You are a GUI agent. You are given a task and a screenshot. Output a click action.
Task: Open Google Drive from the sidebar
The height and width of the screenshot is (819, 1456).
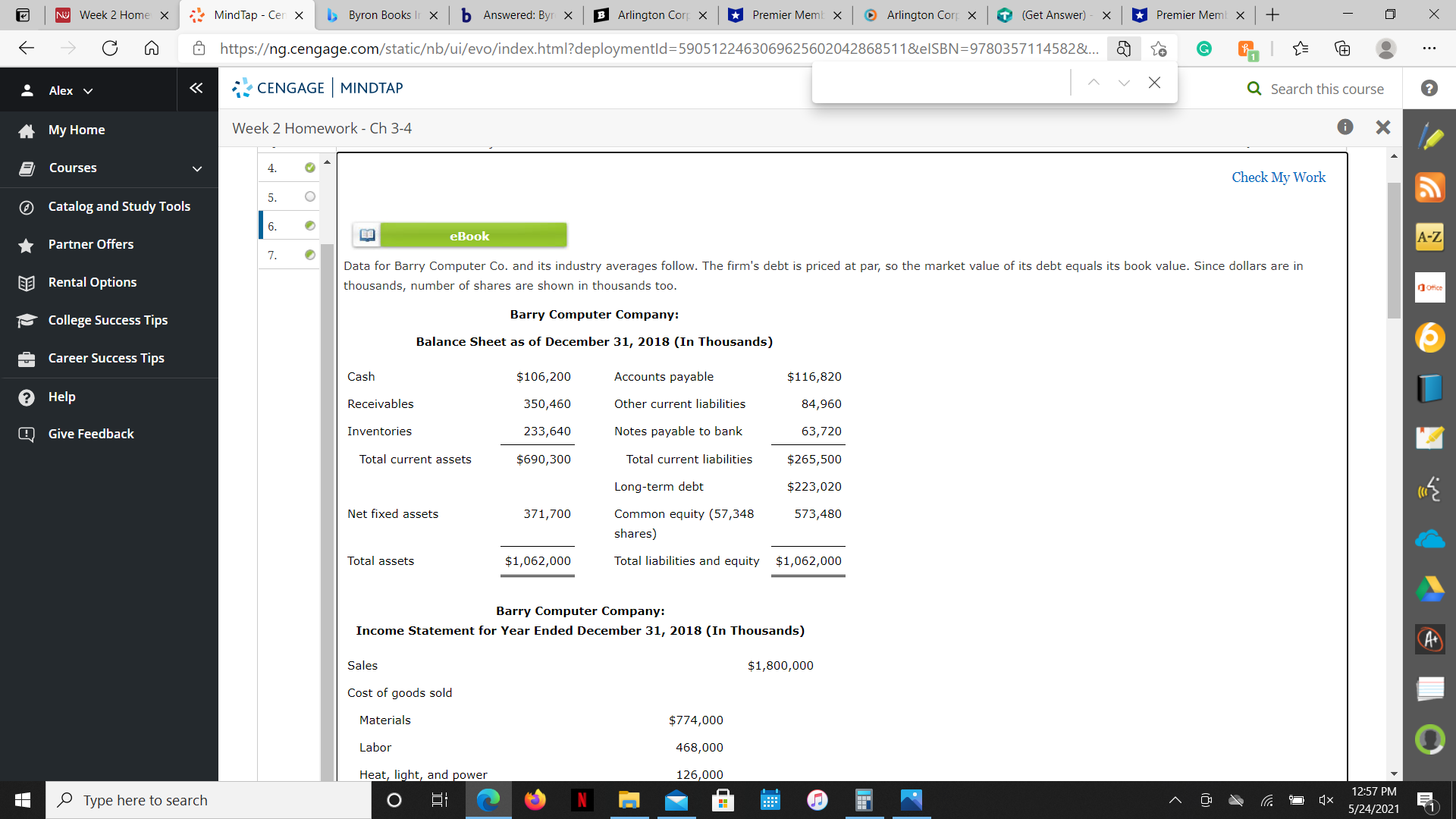pos(1430,588)
